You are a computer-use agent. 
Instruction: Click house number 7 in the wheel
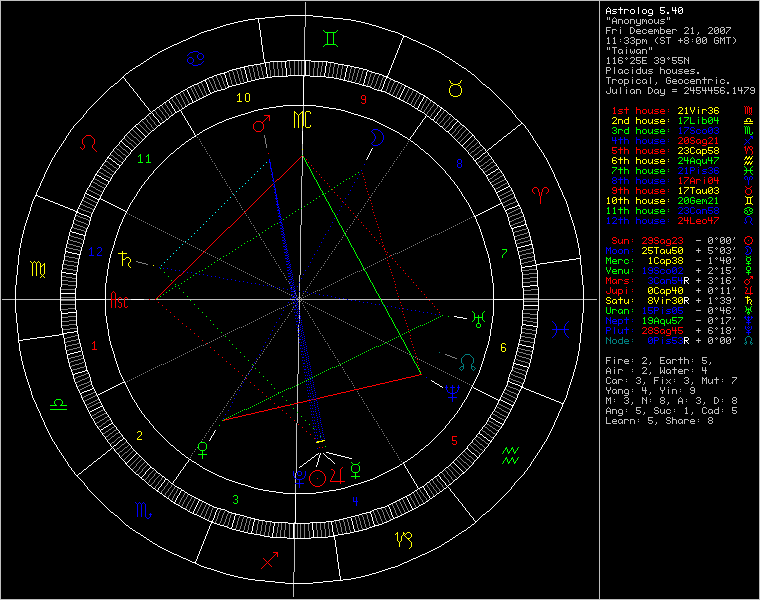pos(504,253)
